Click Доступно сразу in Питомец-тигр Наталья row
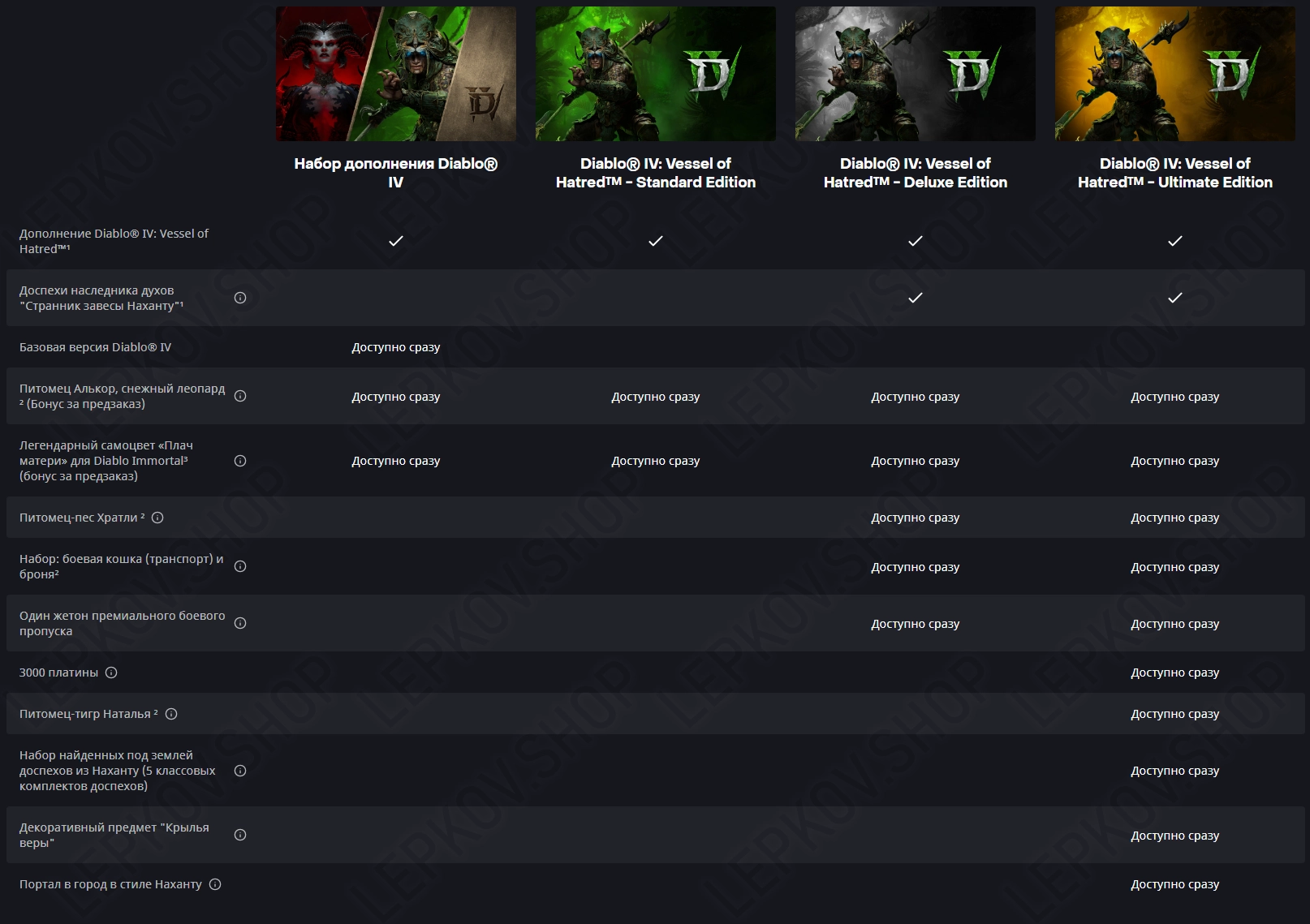The height and width of the screenshot is (924, 1310). 1175,714
